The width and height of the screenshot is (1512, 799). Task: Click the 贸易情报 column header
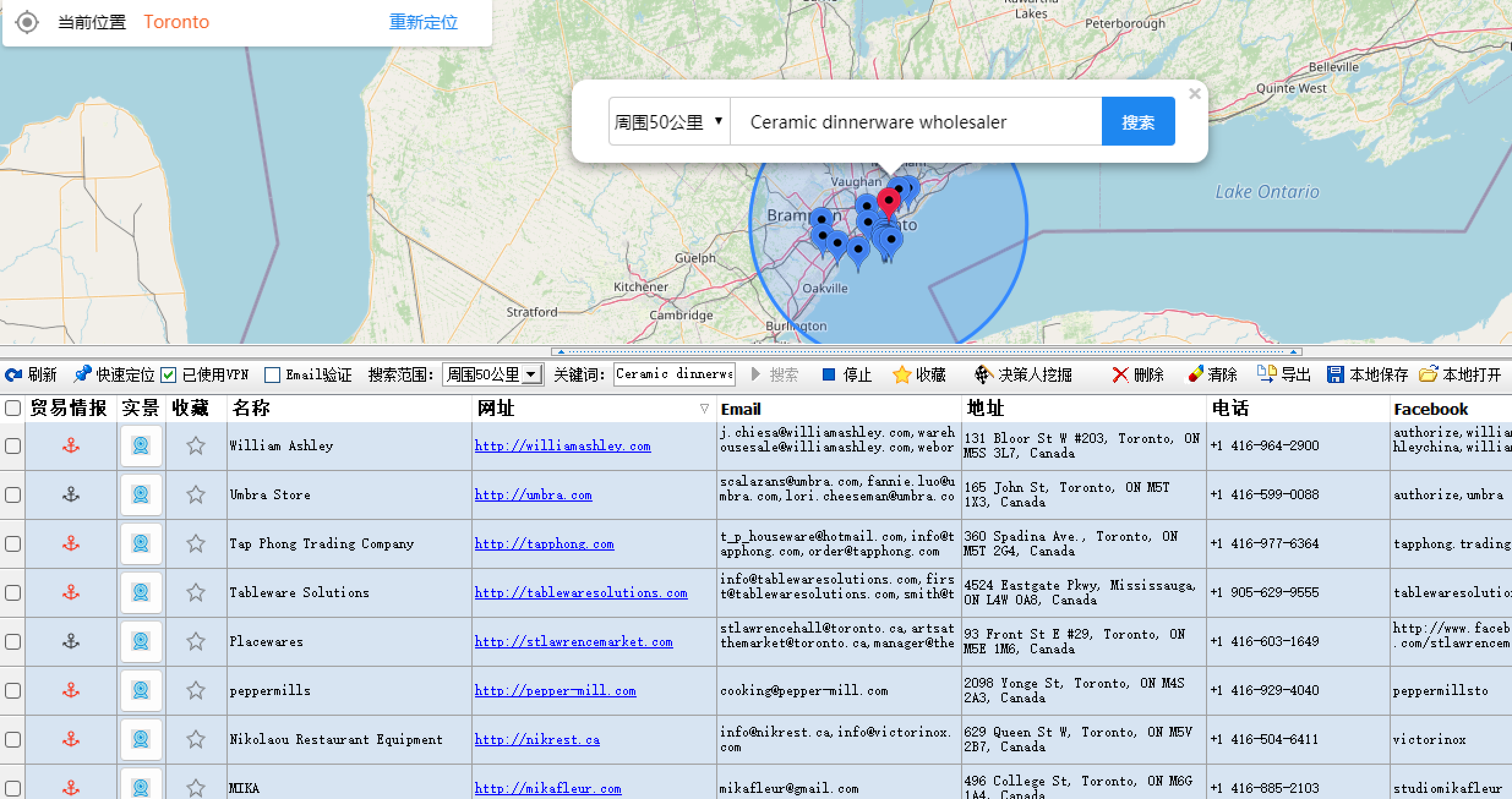coord(70,408)
